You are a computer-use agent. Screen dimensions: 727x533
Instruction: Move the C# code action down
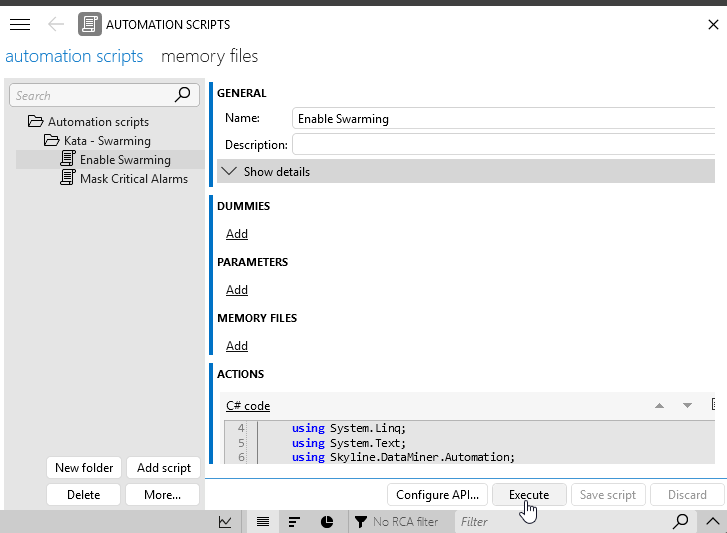tap(688, 406)
